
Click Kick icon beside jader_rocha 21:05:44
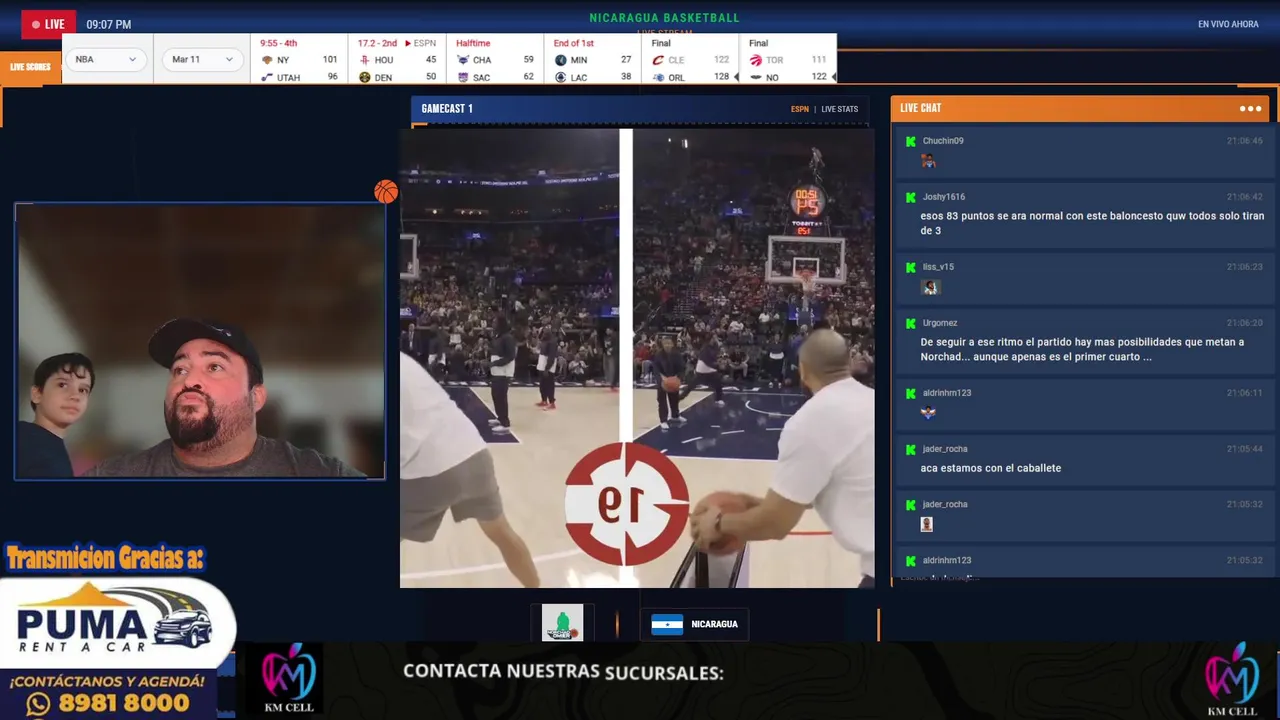point(910,449)
